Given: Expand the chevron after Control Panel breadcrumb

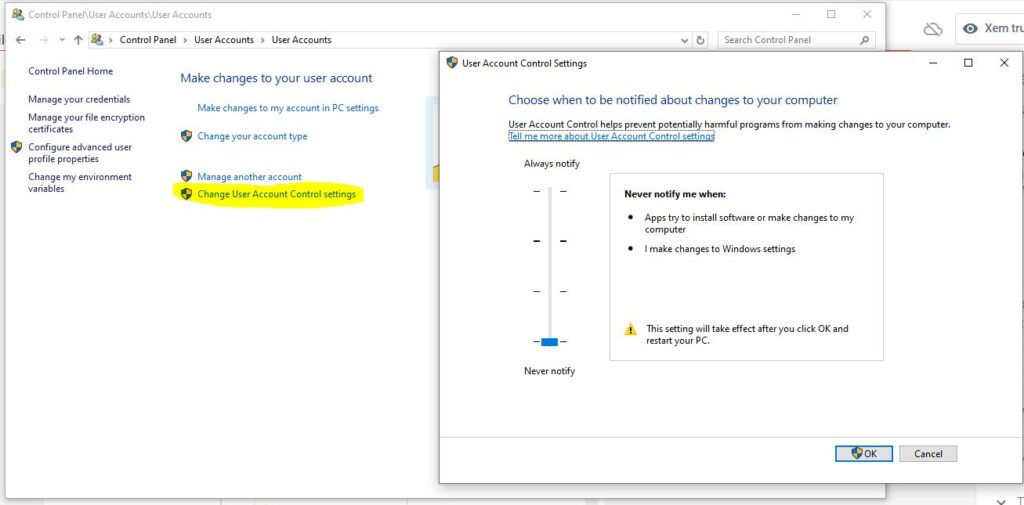Looking at the screenshot, I should click(x=185, y=40).
